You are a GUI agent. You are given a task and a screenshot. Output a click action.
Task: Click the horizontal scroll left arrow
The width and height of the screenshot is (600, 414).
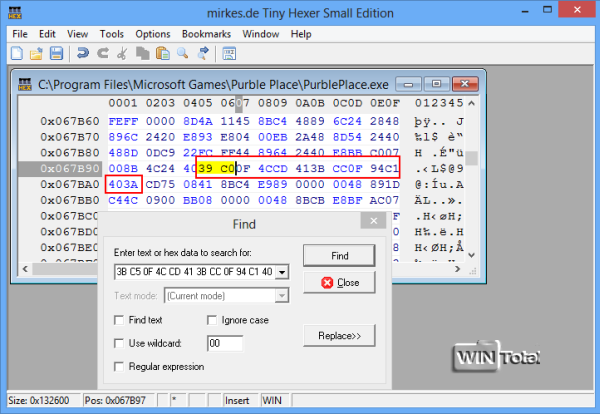pyautogui.click(x=25, y=269)
